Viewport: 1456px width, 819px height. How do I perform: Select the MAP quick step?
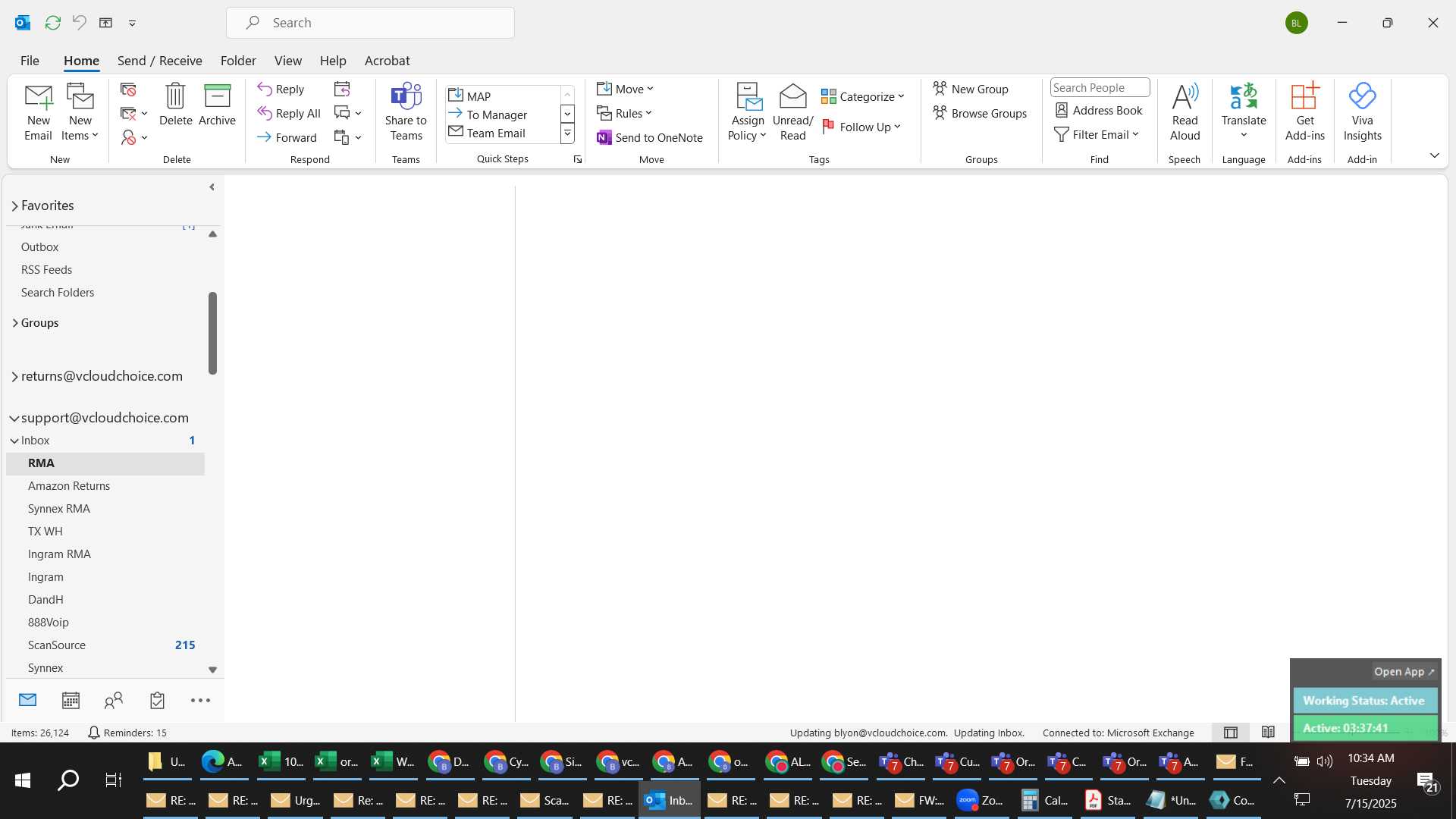(x=504, y=96)
